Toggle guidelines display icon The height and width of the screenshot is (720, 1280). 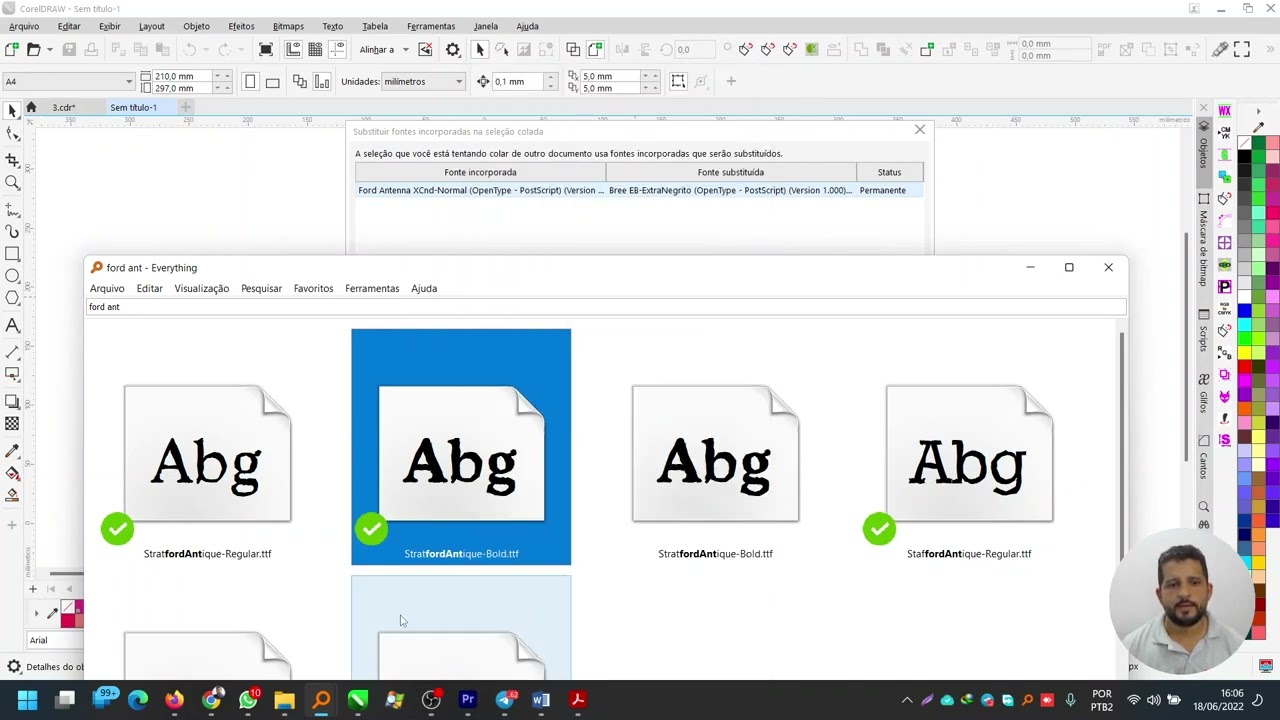point(337,49)
